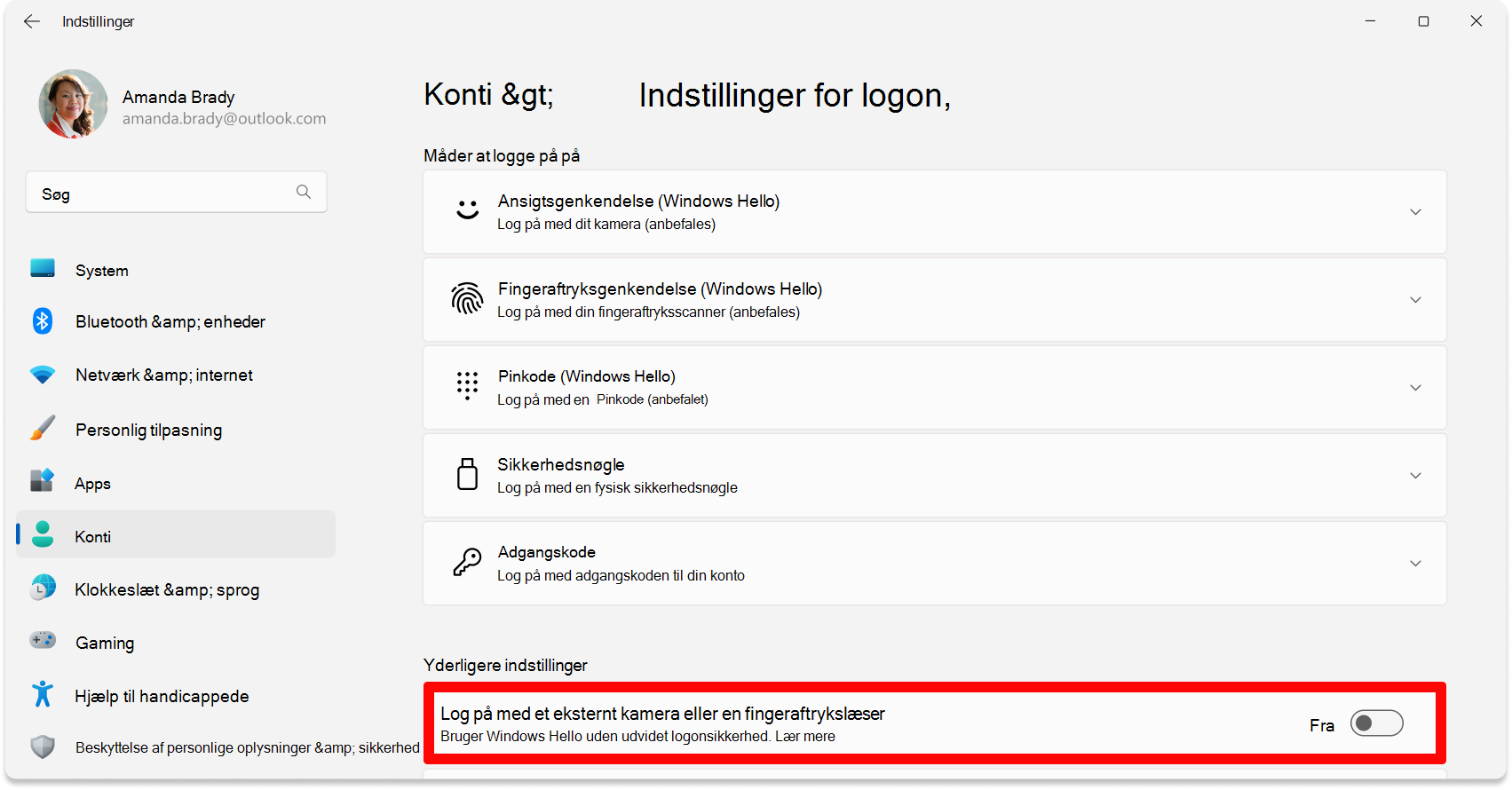Open System settings category
The width and height of the screenshot is (1512, 790).
101,271
